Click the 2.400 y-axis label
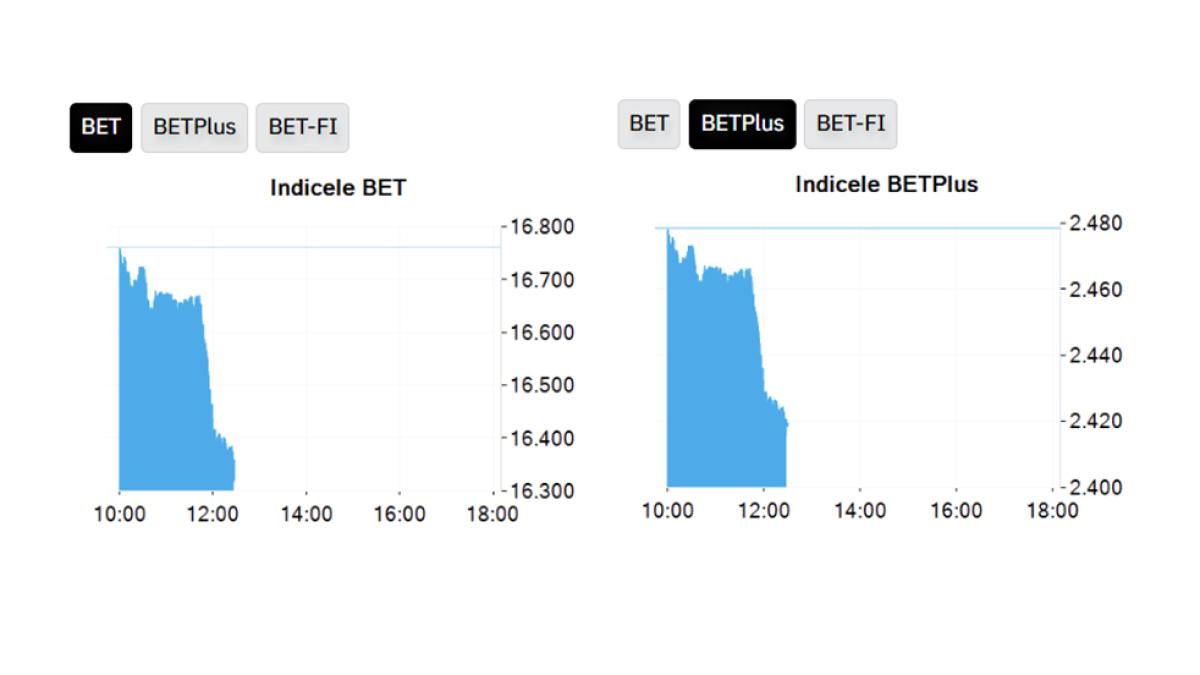The height and width of the screenshot is (675, 1200). [1095, 487]
